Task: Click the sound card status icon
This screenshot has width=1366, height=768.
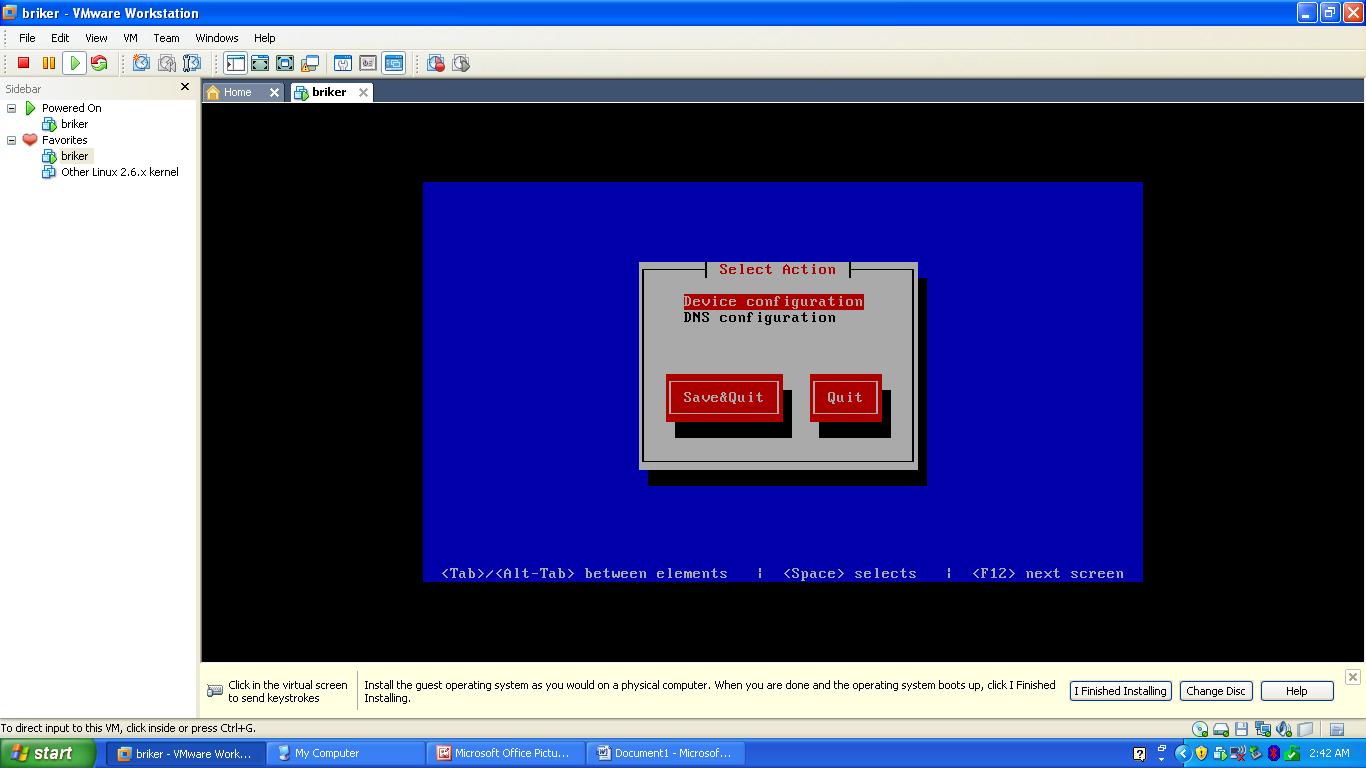Action: [x=1284, y=729]
